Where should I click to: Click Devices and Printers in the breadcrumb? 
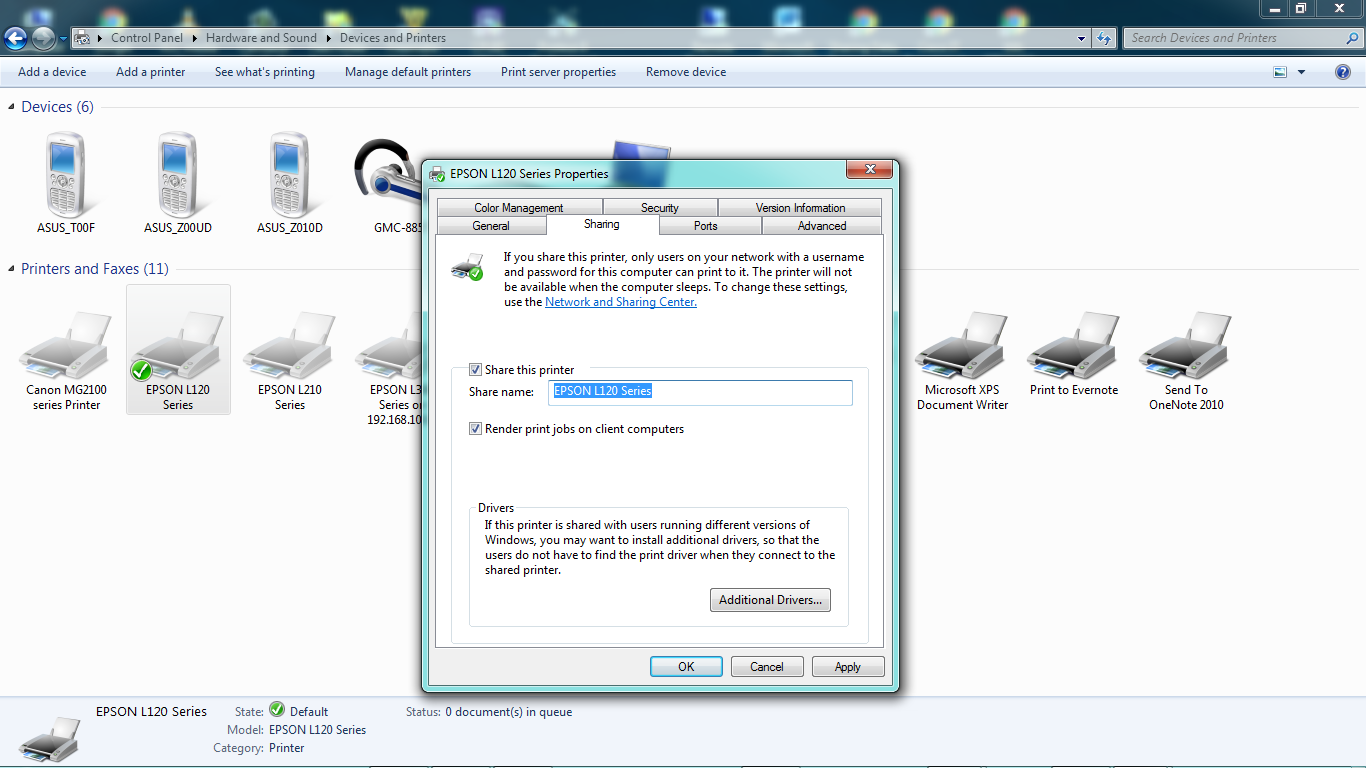(x=393, y=38)
